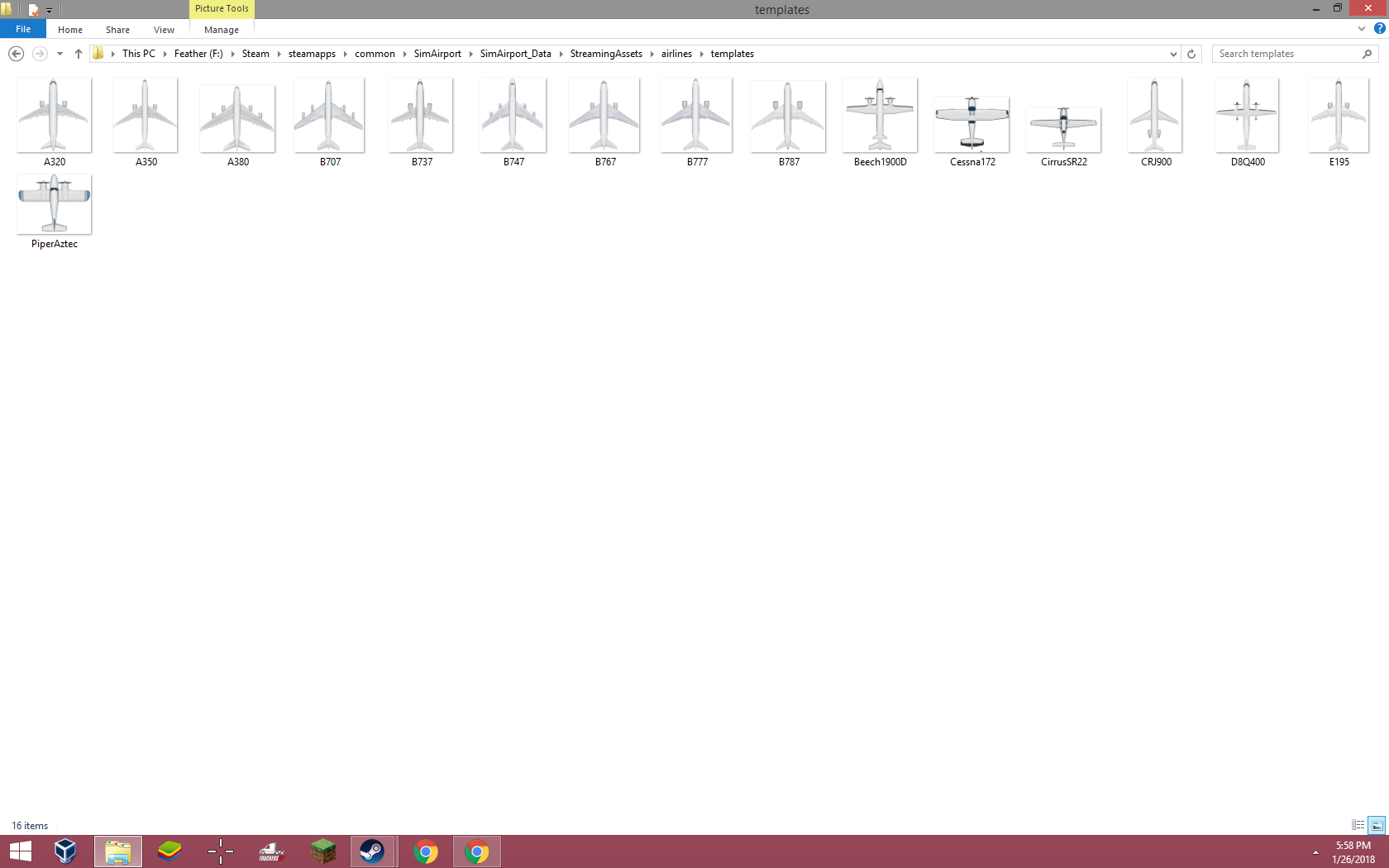This screenshot has height=868, width=1389.
Task: Launch BlueStacks from the taskbar
Action: pos(169,851)
